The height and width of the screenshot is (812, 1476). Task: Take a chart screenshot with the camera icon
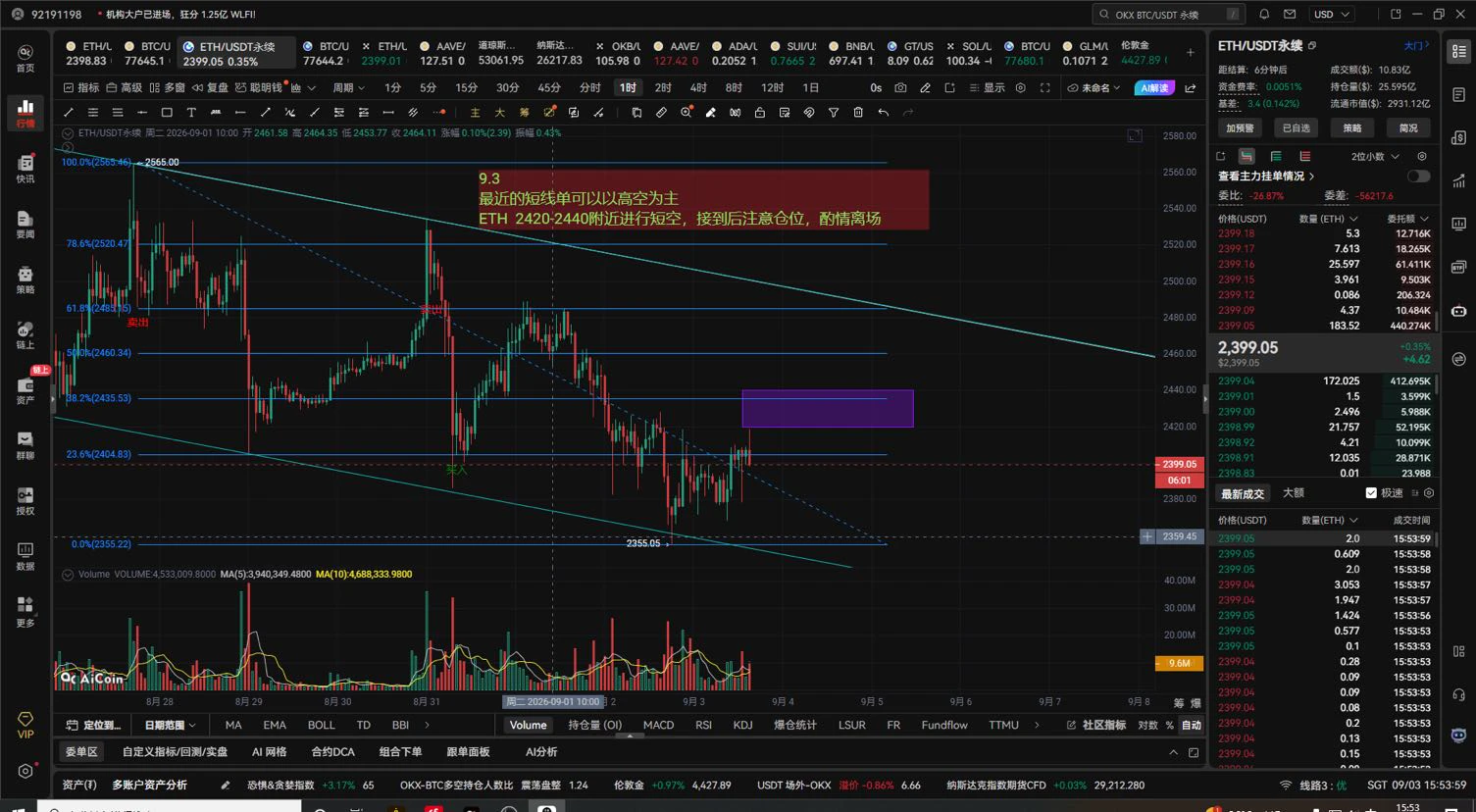point(900,88)
